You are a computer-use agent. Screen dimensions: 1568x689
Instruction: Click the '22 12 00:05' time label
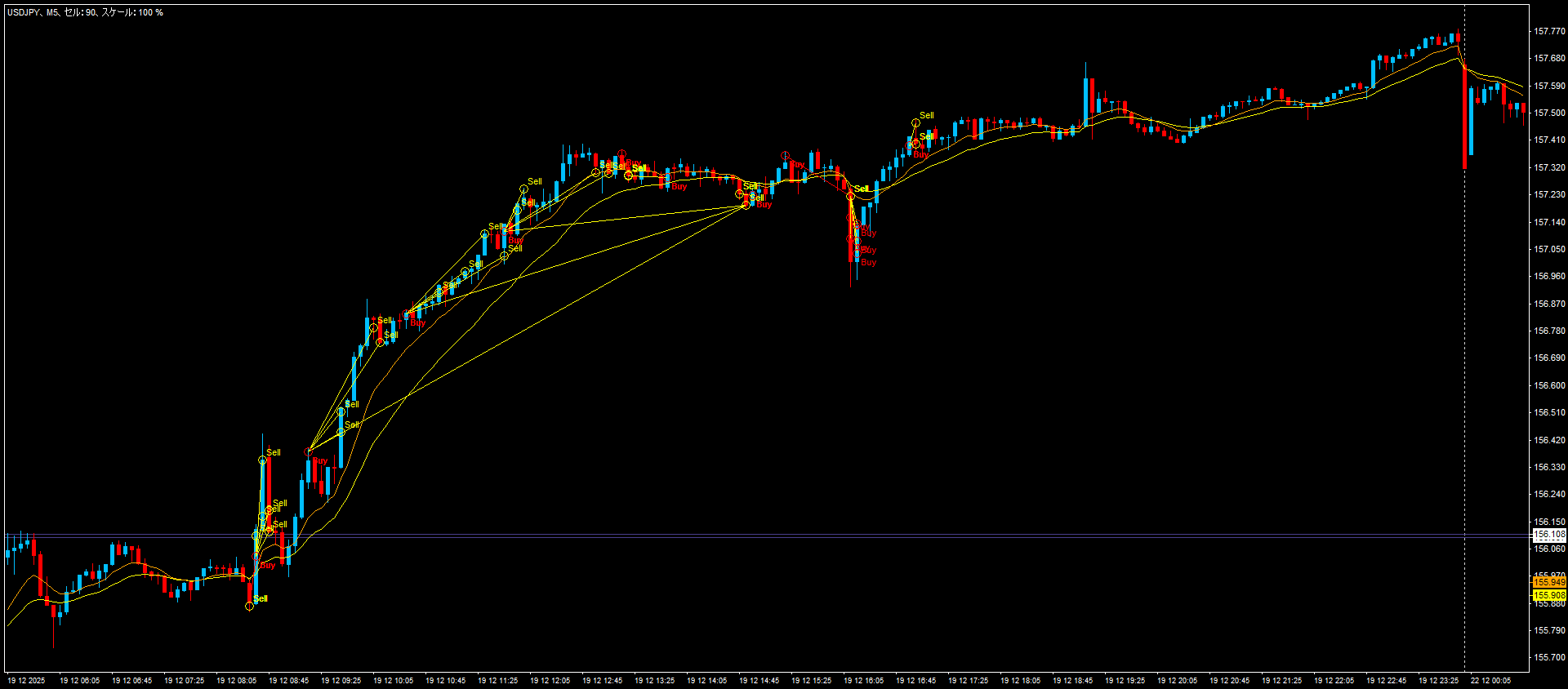pyautogui.click(x=1490, y=680)
